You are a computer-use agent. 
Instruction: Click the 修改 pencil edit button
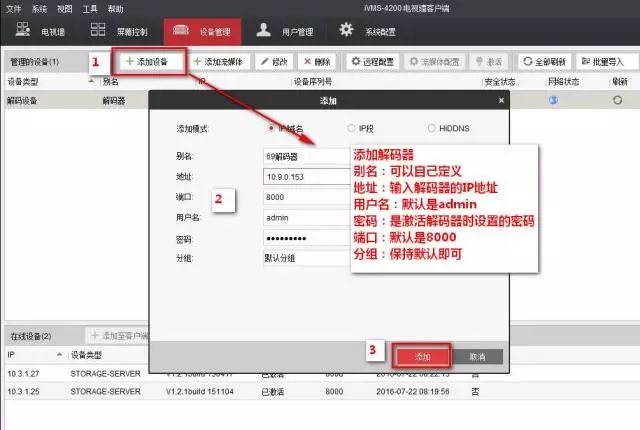coord(274,62)
